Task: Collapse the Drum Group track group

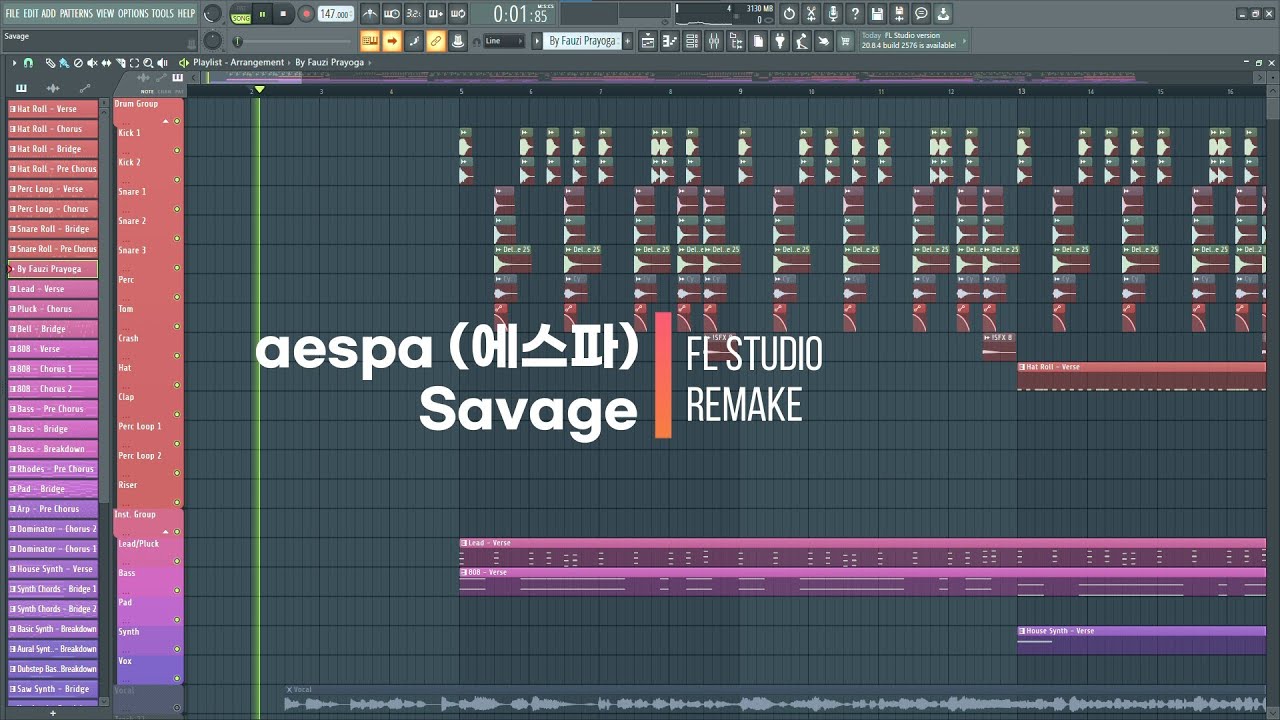Action: [166, 121]
